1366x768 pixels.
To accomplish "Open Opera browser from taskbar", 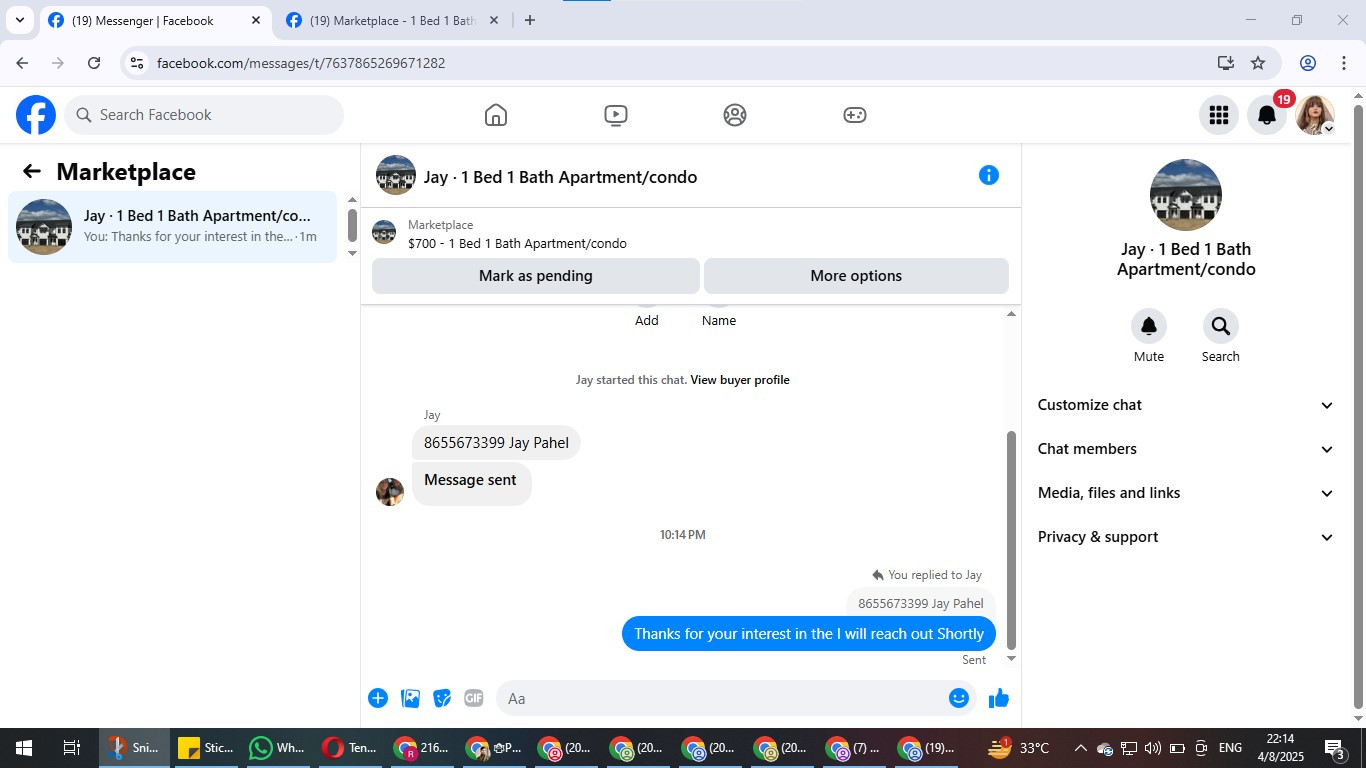I will (349, 748).
